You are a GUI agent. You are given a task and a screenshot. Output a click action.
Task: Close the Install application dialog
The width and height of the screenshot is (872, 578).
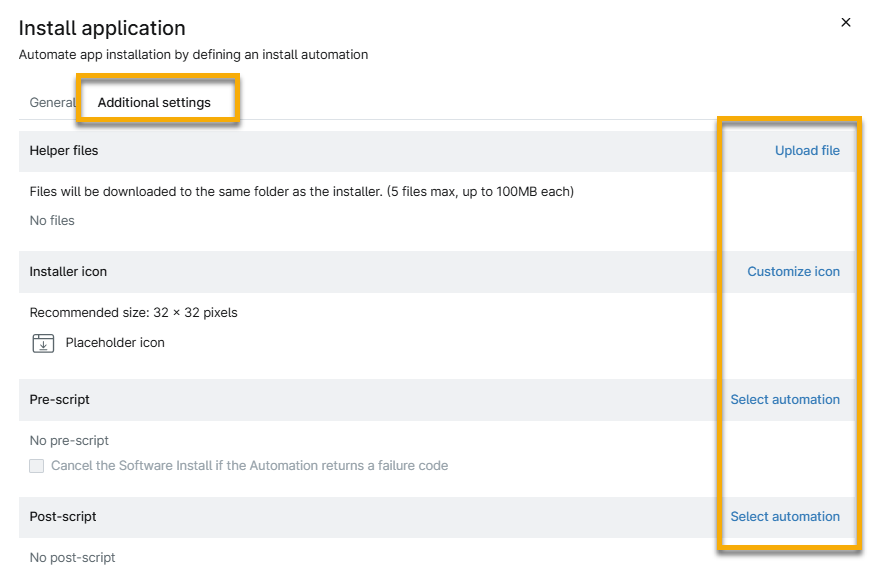tap(845, 22)
